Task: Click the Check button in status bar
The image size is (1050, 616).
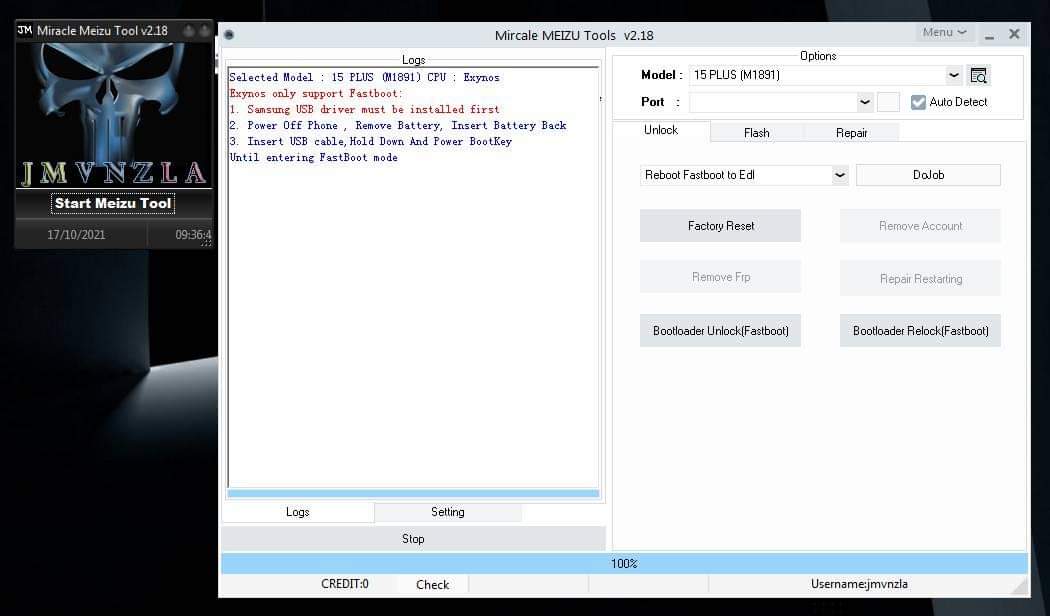Action: 433,585
